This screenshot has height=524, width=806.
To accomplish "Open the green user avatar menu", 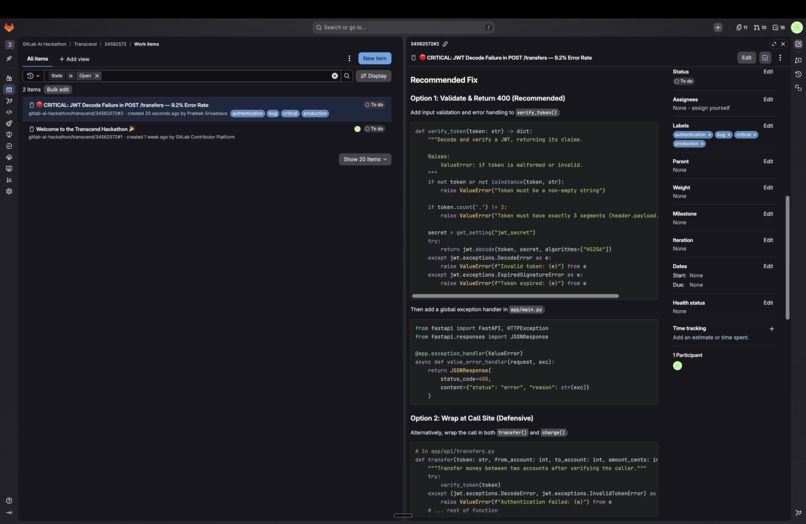I will coord(796,27).
